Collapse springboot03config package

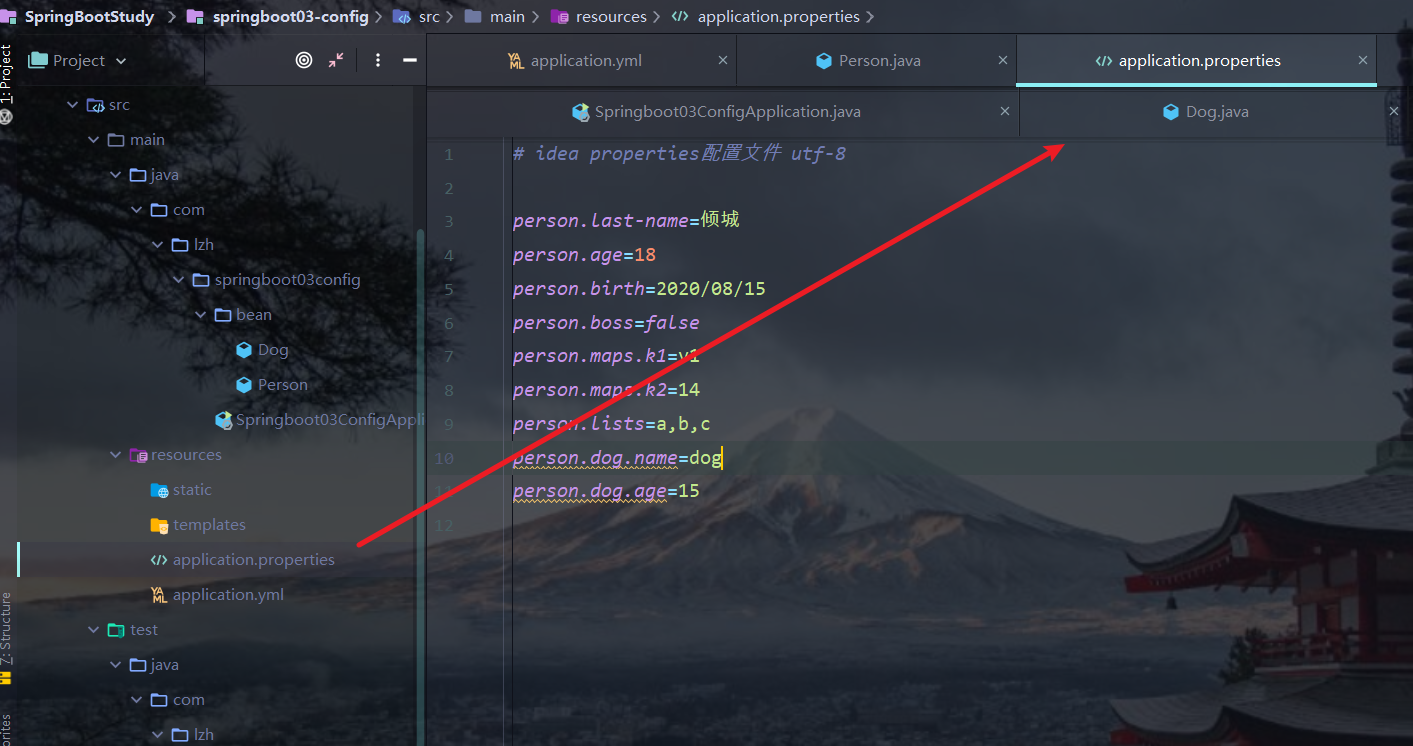(x=179, y=280)
